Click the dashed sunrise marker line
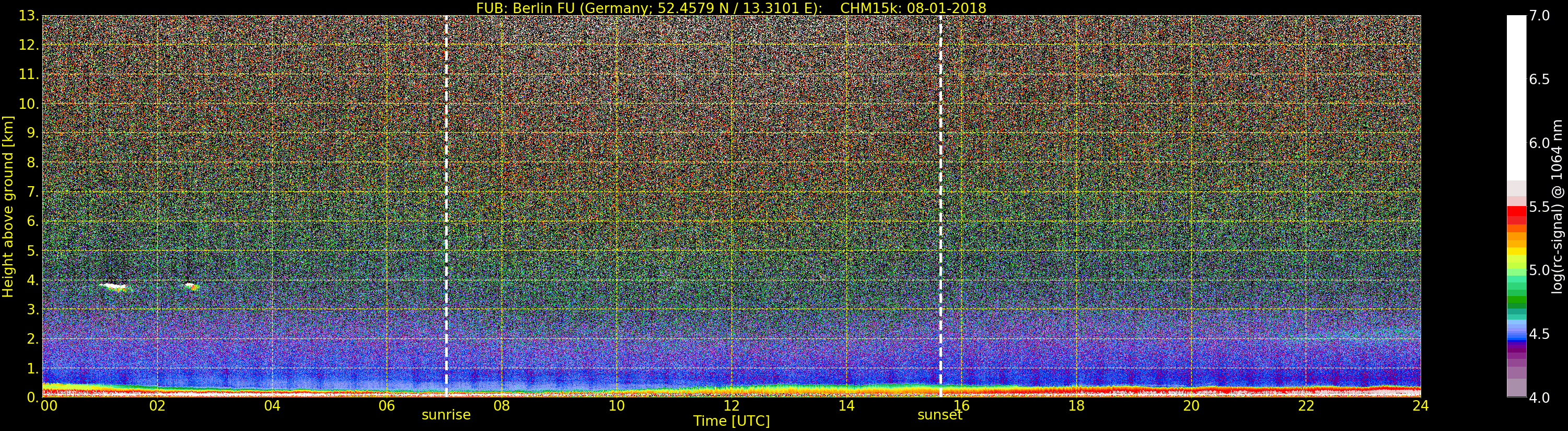The width and height of the screenshot is (1568, 431). click(x=446, y=206)
